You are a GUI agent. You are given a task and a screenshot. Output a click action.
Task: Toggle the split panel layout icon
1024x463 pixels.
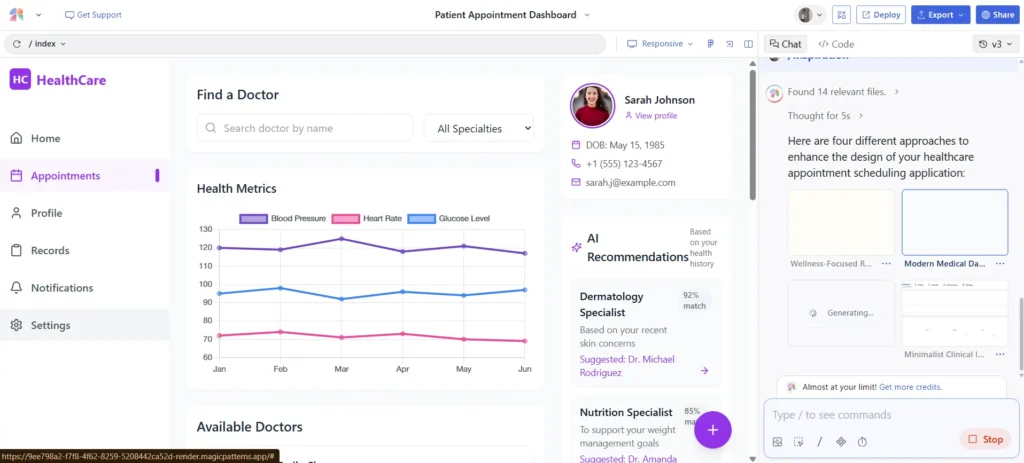click(x=748, y=44)
